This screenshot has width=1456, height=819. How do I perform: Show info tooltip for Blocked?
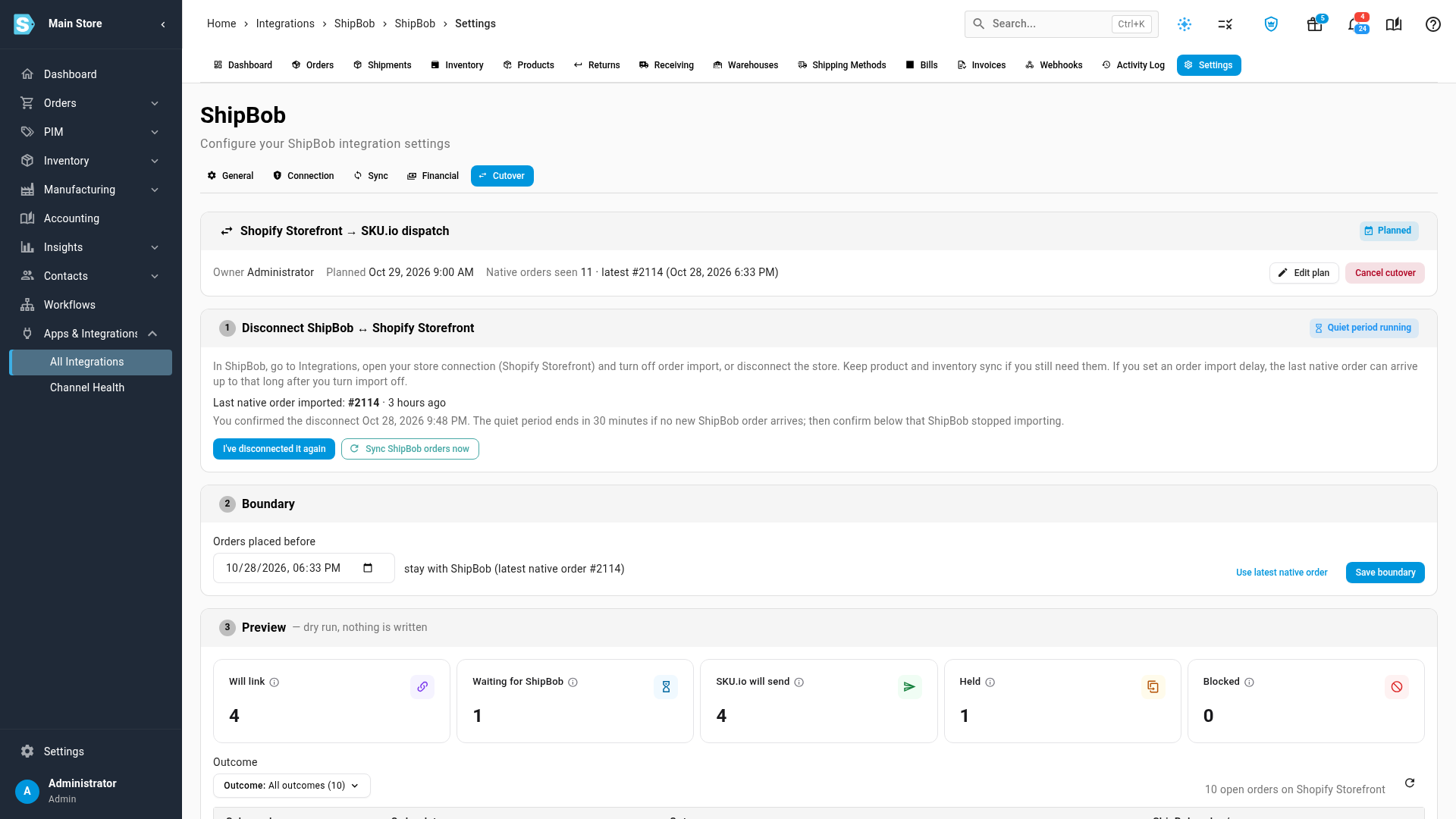1250,682
